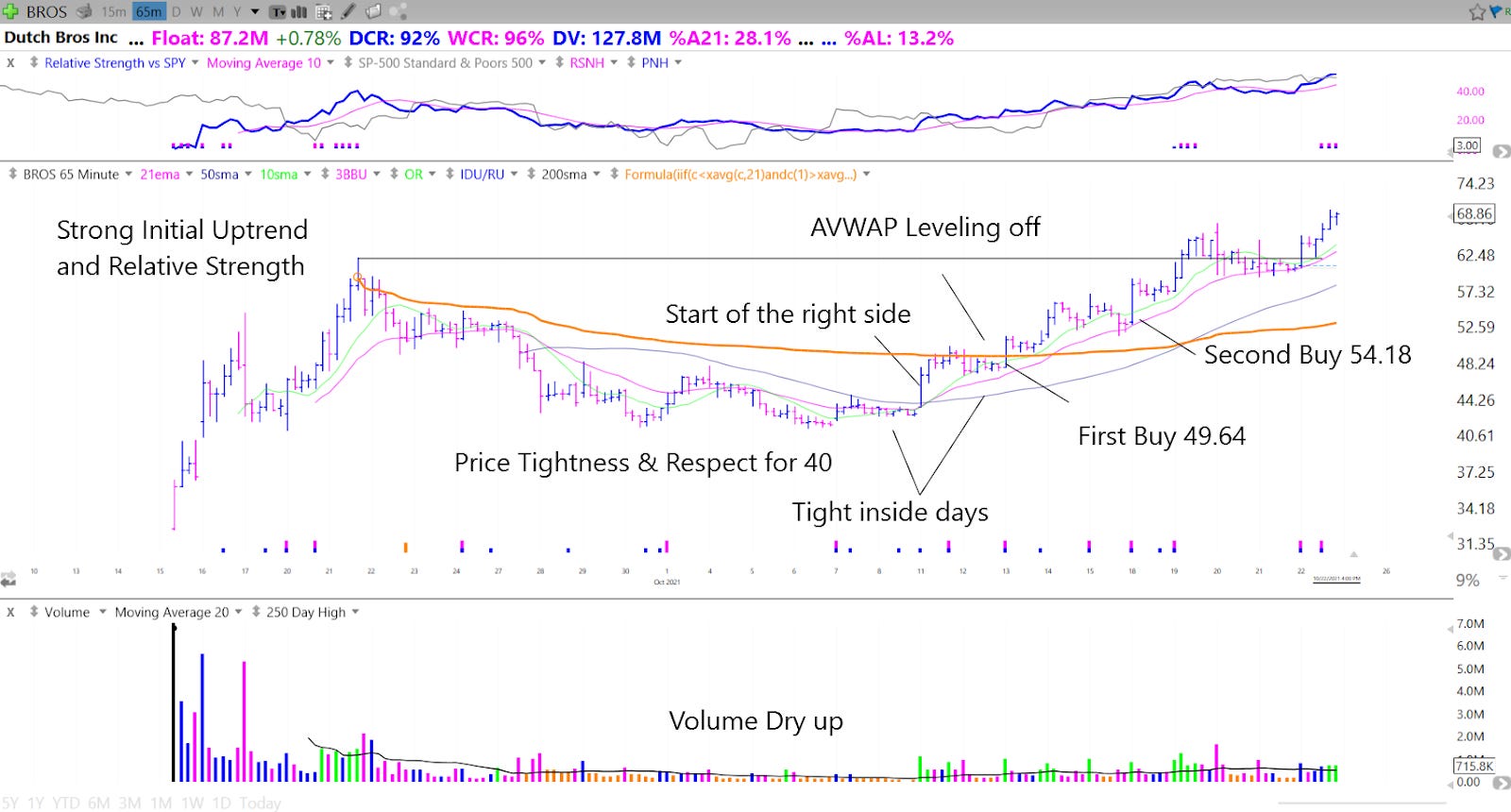Click the 9% scale value
The width and height of the screenshot is (1511, 812).
[1468, 580]
